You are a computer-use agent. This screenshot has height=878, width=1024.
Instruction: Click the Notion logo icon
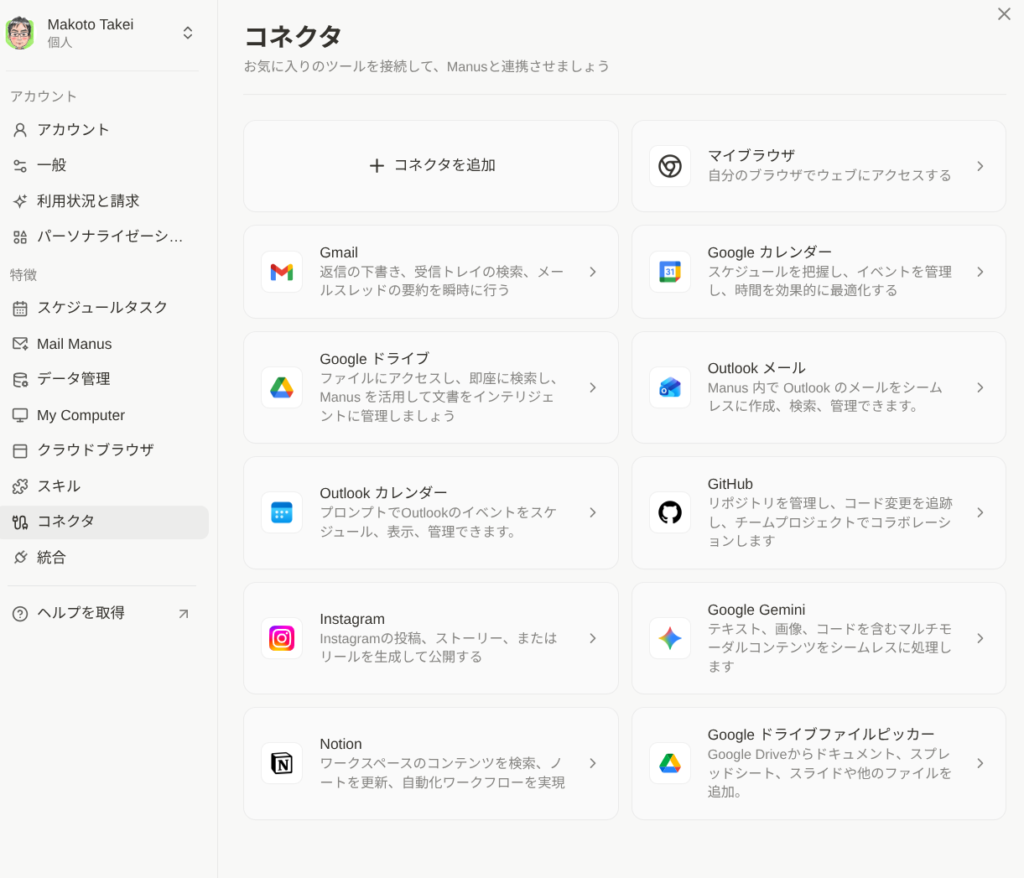click(x=281, y=764)
